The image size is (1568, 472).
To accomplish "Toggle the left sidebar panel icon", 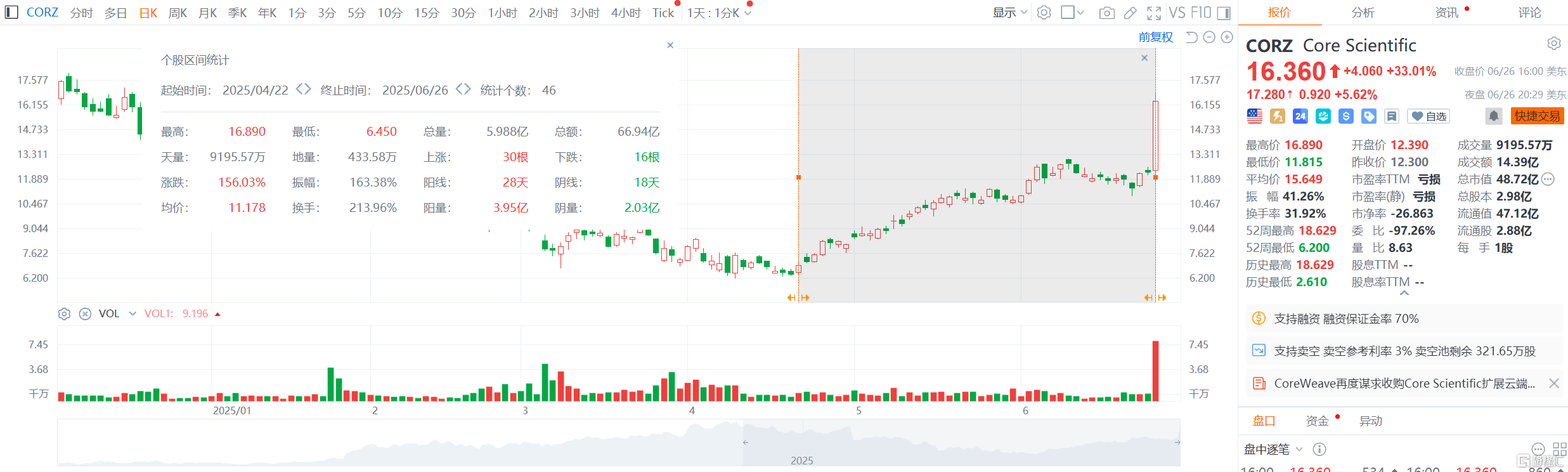I will pyautogui.click(x=11, y=12).
